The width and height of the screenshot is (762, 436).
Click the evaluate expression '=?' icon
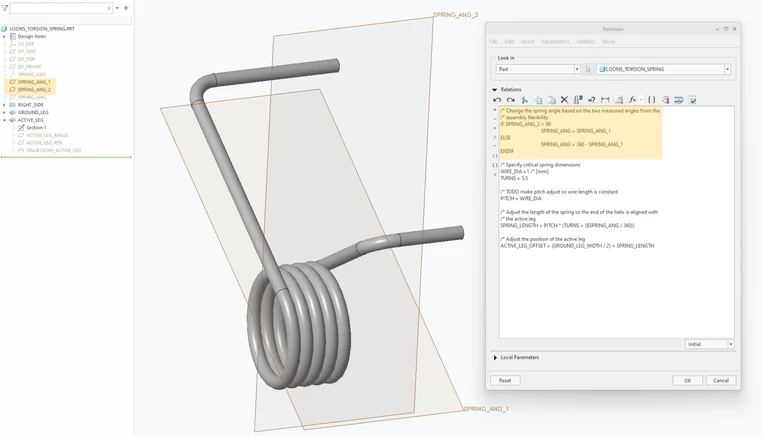pos(591,100)
